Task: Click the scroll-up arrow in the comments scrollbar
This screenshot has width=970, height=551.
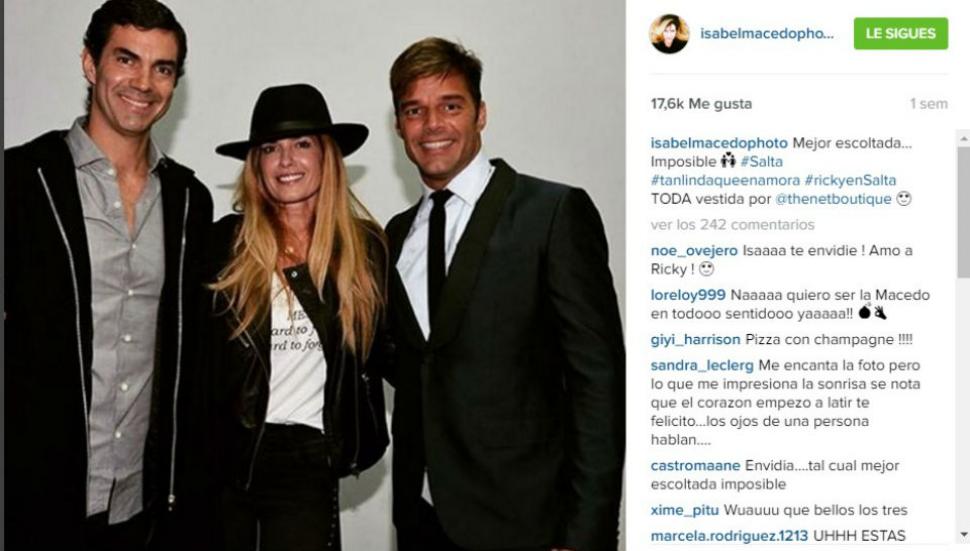Action: (963, 139)
